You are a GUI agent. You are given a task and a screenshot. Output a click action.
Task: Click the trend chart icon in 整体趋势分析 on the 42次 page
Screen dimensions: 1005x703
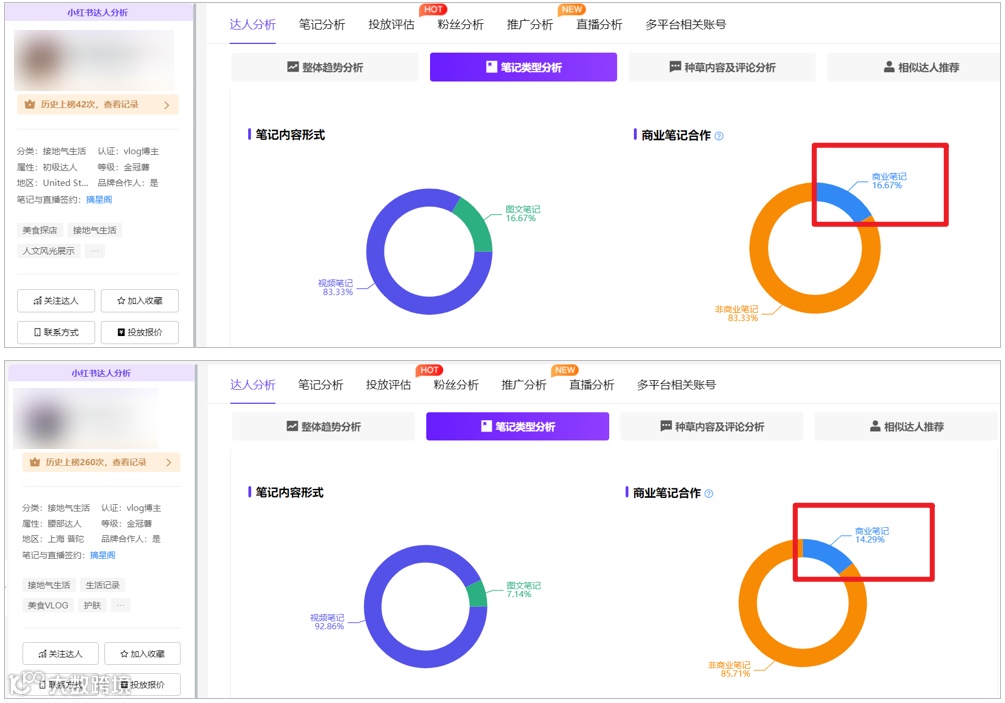click(x=293, y=67)
